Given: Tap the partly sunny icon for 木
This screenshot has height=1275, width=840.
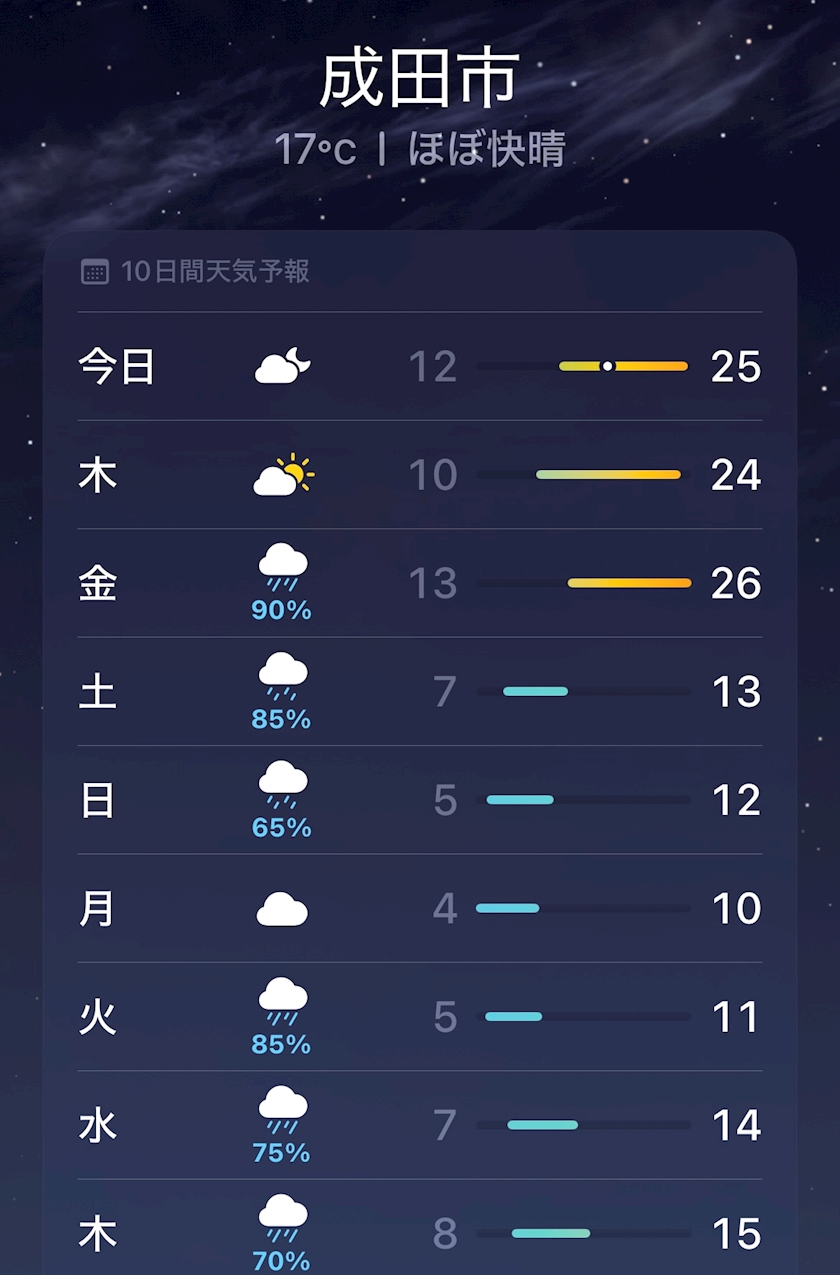Looking at the screenshot, I should (x=283, y=475).
